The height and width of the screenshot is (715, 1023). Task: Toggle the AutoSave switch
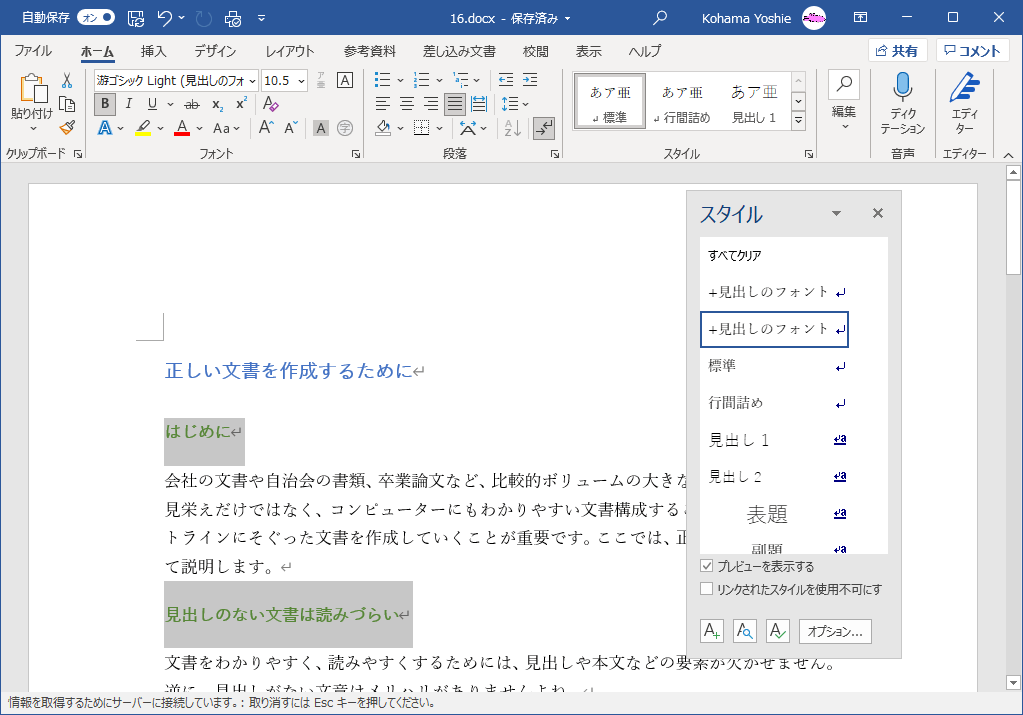tap(95, 17)
